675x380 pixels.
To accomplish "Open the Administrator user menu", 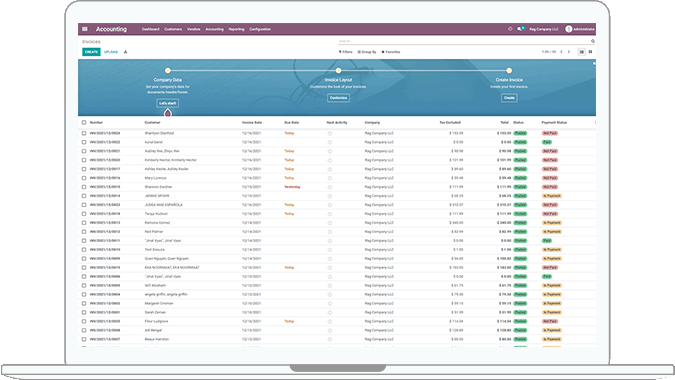I will [580, 29].
